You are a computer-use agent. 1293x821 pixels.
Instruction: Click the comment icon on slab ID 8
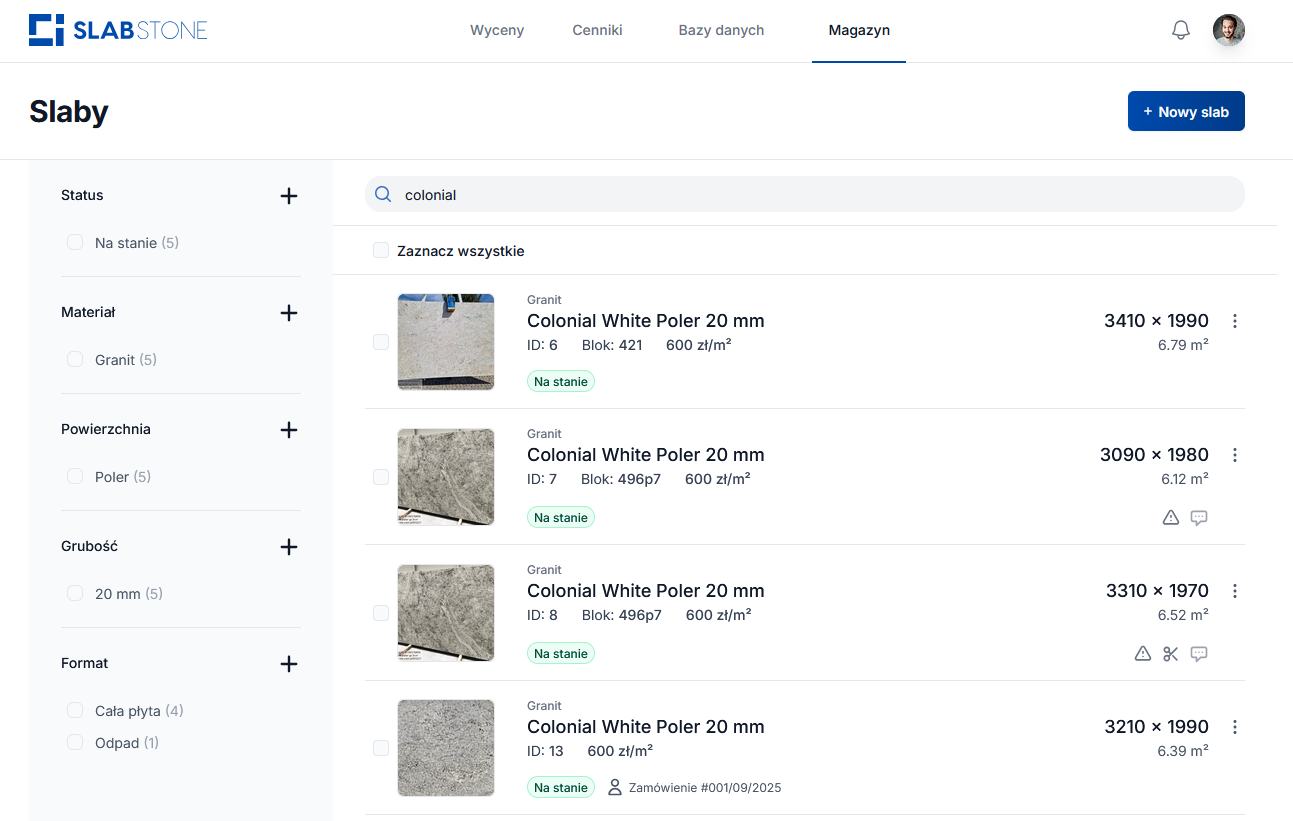[1199, 654]
